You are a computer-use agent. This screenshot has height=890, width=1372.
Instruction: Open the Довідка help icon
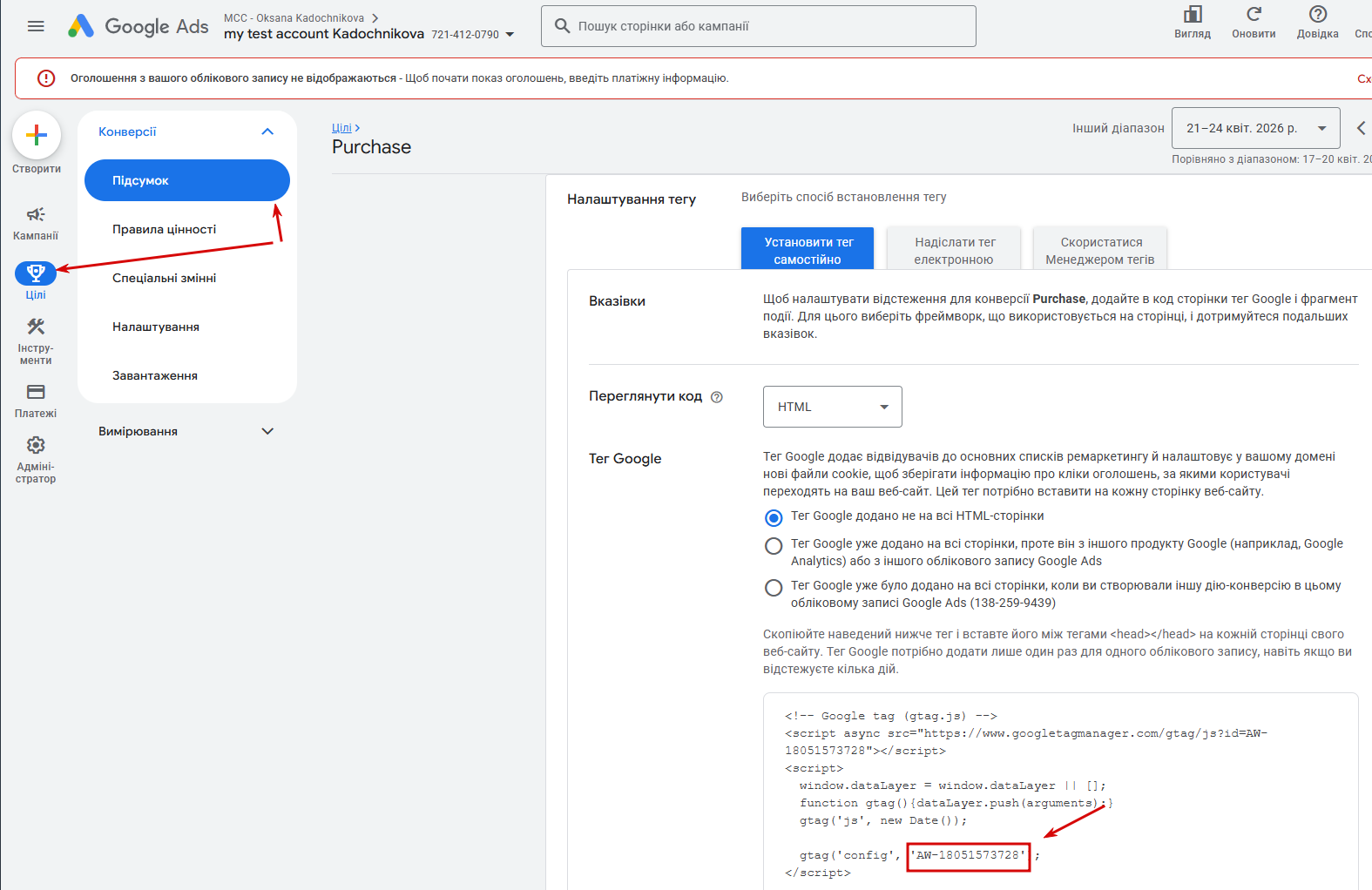click(x=1318, y=14)
